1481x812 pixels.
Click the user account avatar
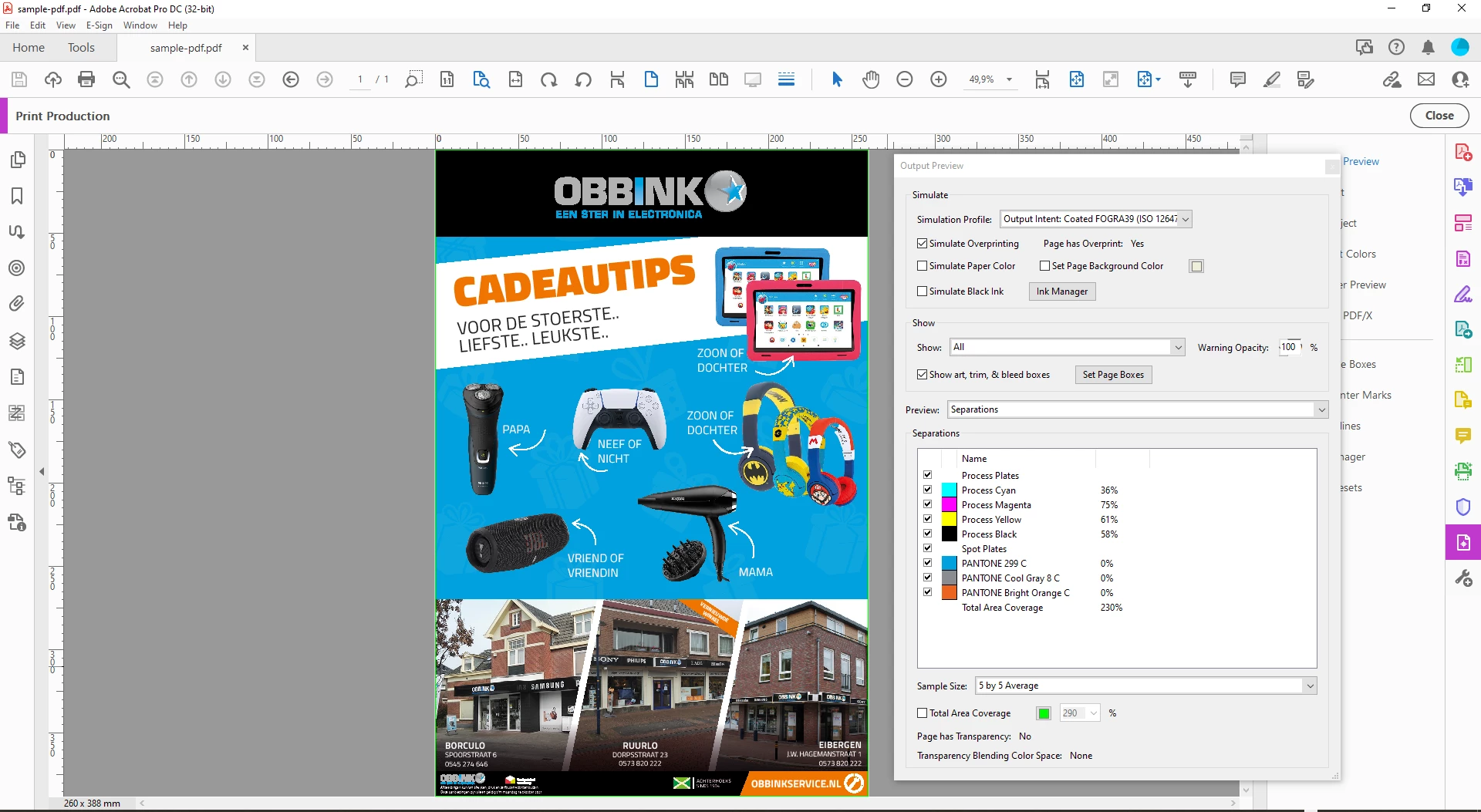coord(1460,48)
